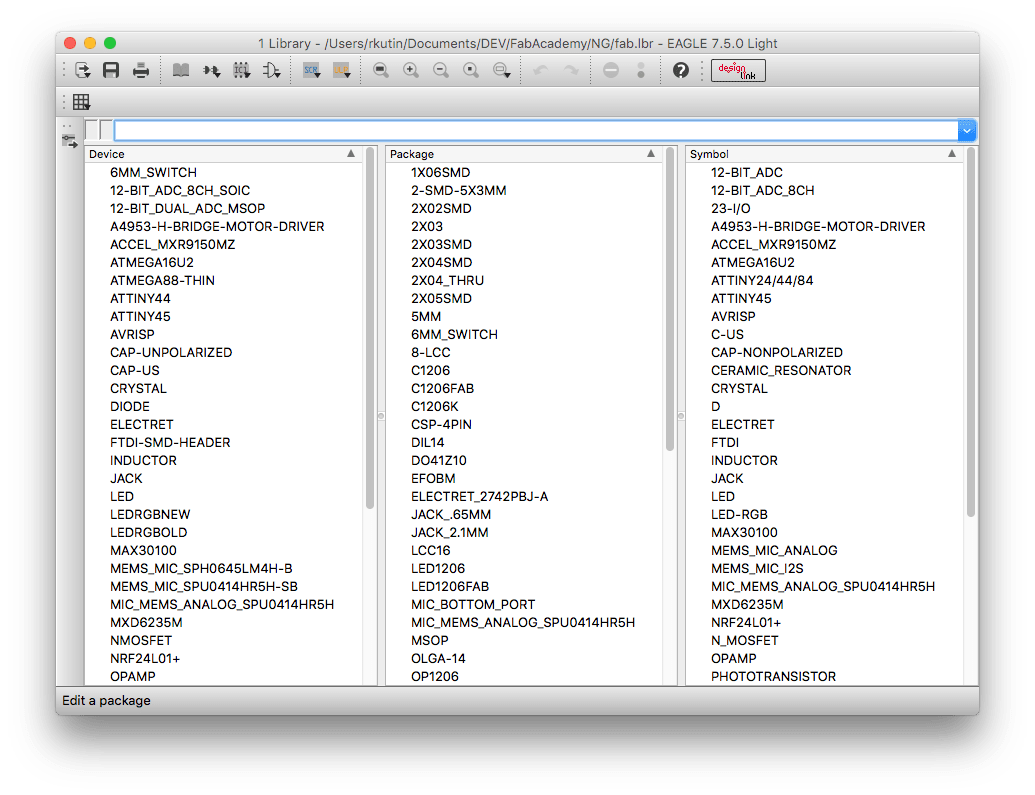Select device CAP-UNPOLARIZED
Image resolution: width=1035 pixels, height=795 pixels.
point(171,352)
